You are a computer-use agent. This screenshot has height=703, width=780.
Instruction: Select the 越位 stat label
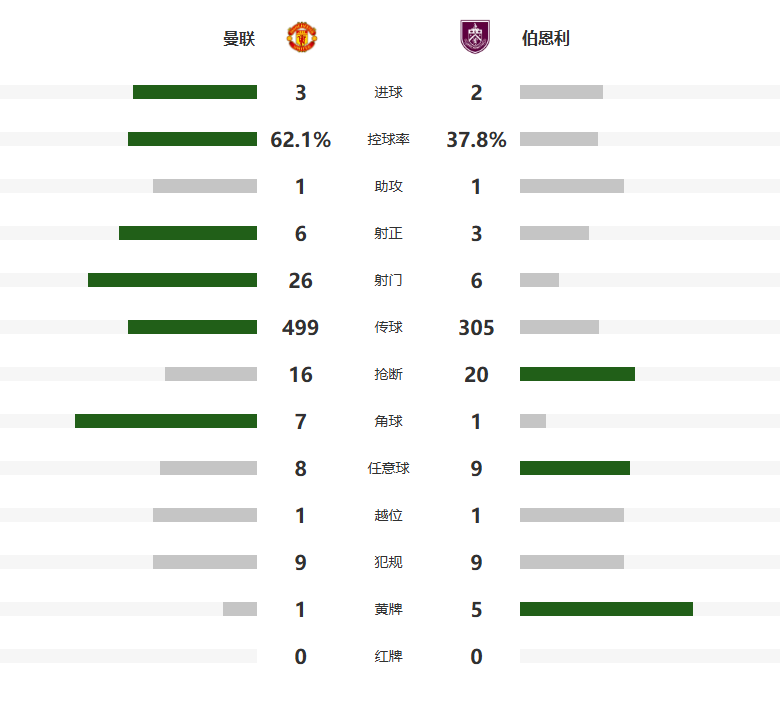[389, 515]
